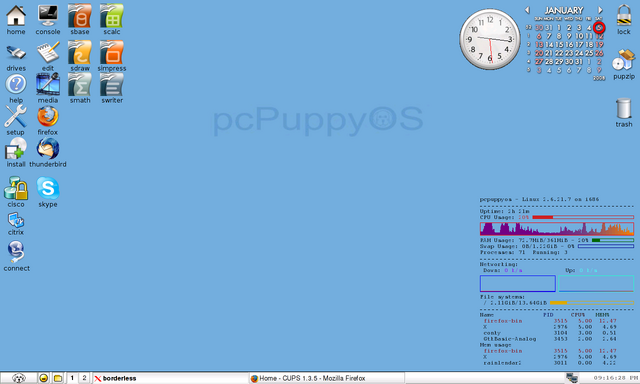
Task: Launch the scalc spreadsheet icon
Action: tap(111, 16)
